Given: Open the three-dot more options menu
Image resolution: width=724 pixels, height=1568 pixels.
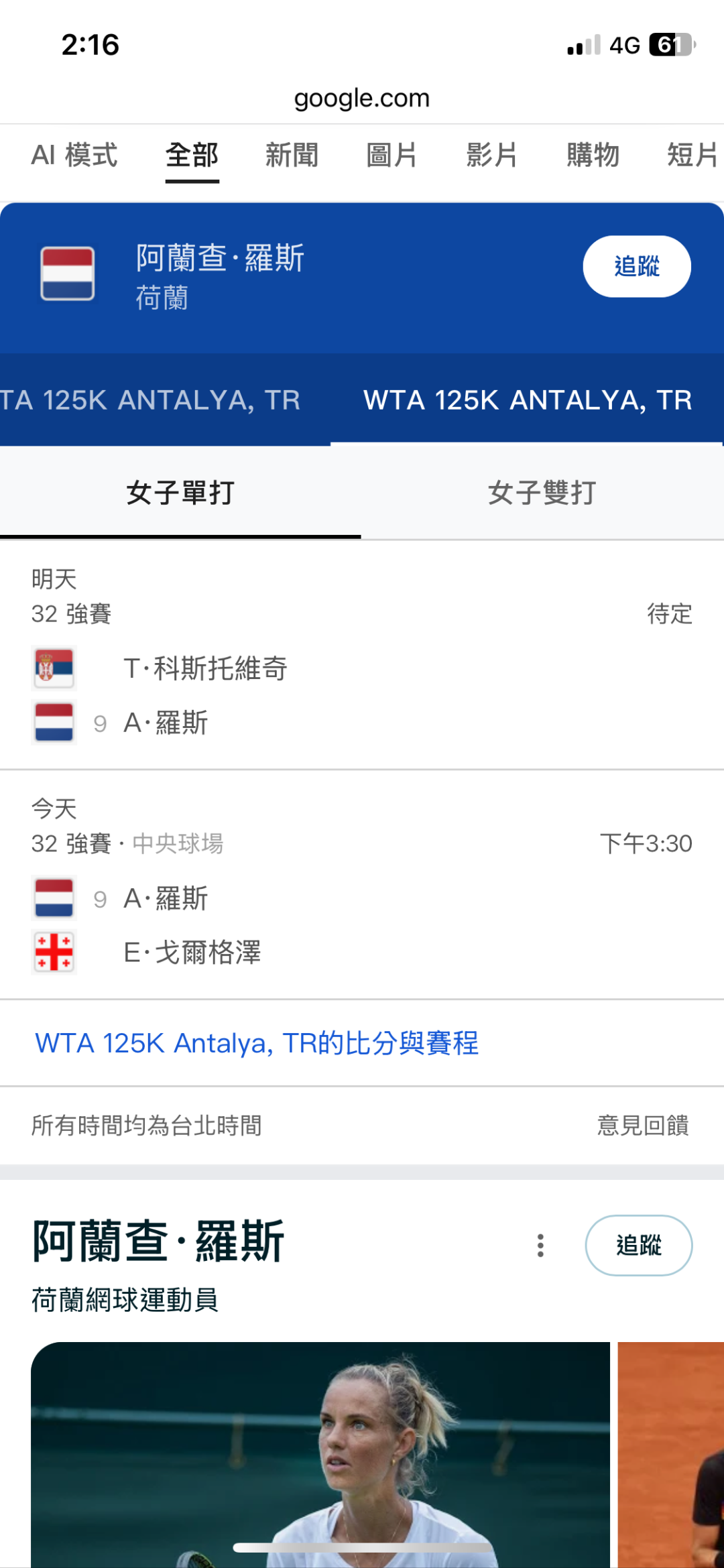Looking at the screenshot, I should click(540, 1246).
